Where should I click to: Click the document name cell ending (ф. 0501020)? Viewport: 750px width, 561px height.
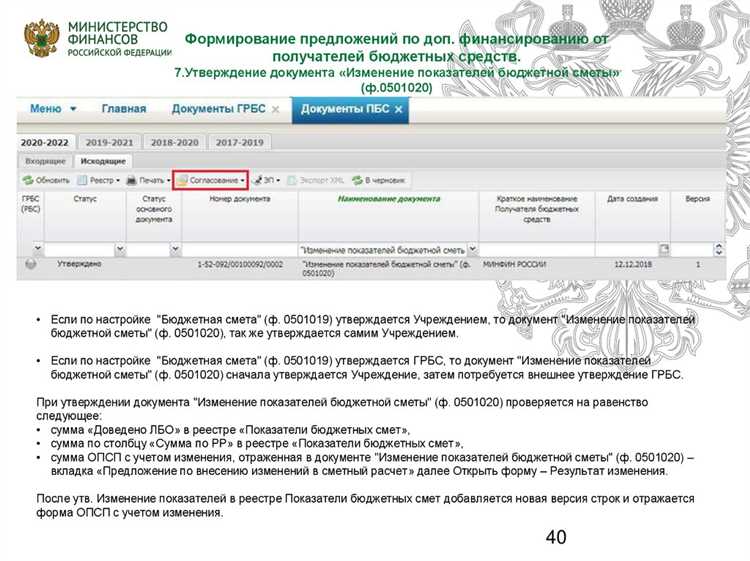[x=386, y=268]
